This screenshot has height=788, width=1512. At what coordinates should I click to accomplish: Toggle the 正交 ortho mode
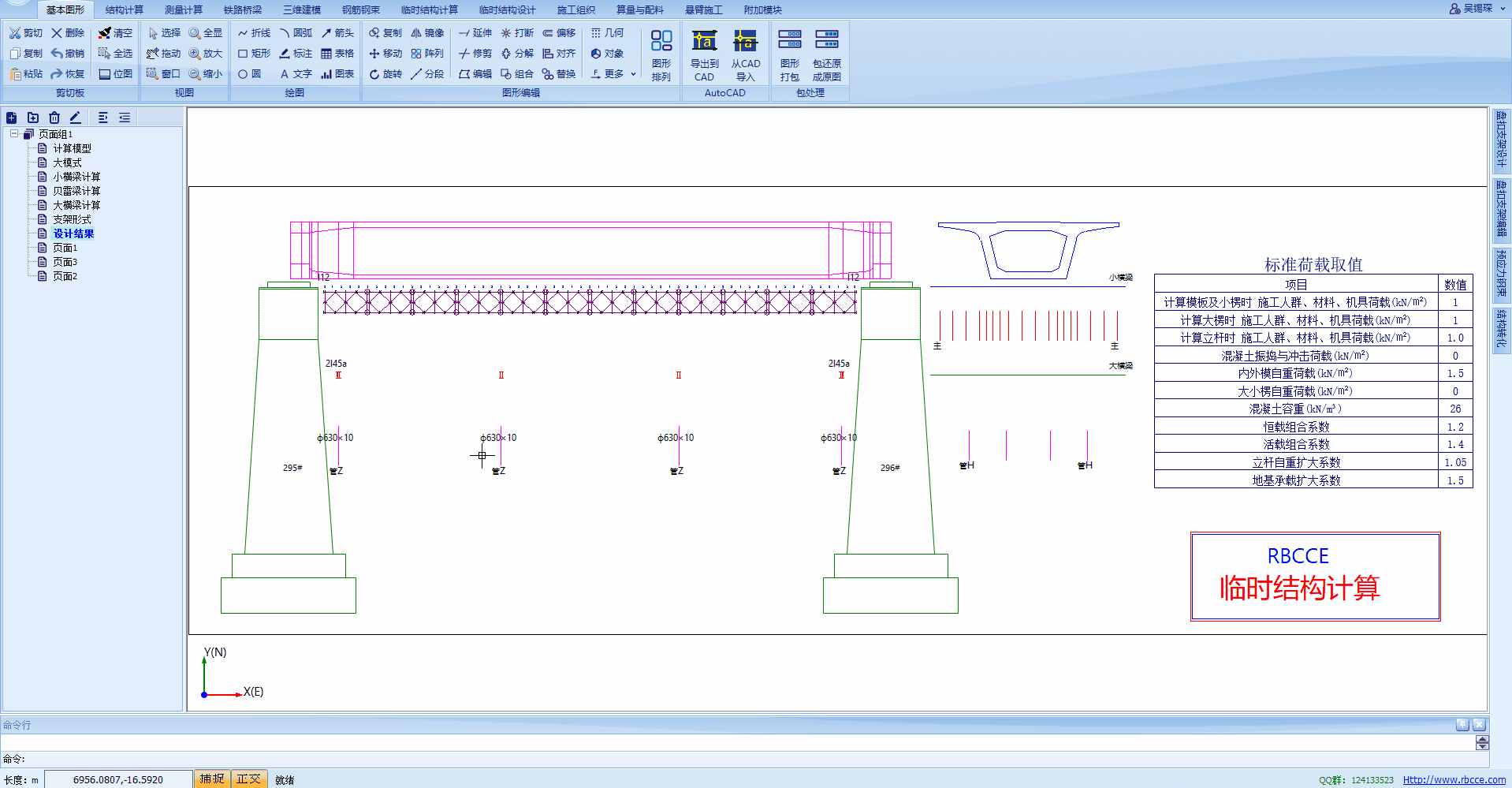pos(248,779)
